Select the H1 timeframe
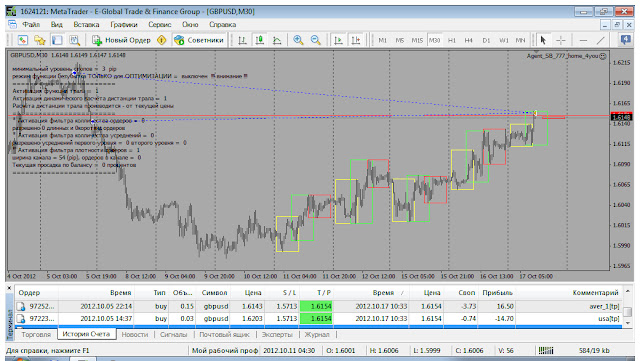This screenshot has height=361, width=640. pos(451,40)
